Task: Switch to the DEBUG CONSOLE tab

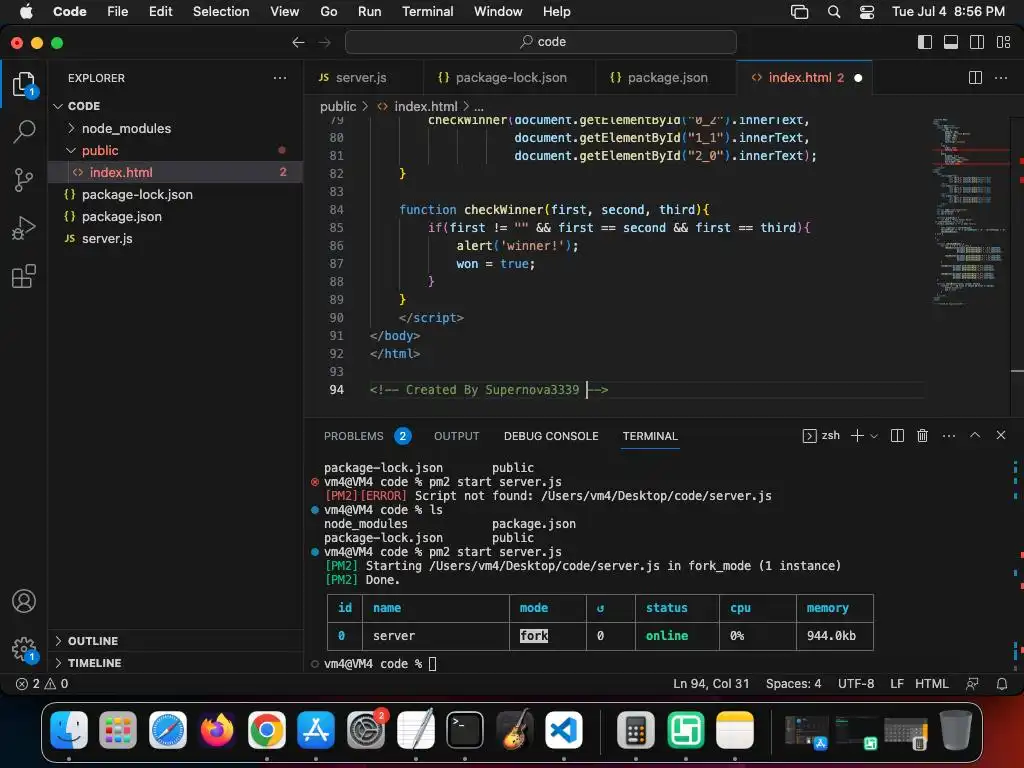Action: click(x=551, y=436)
